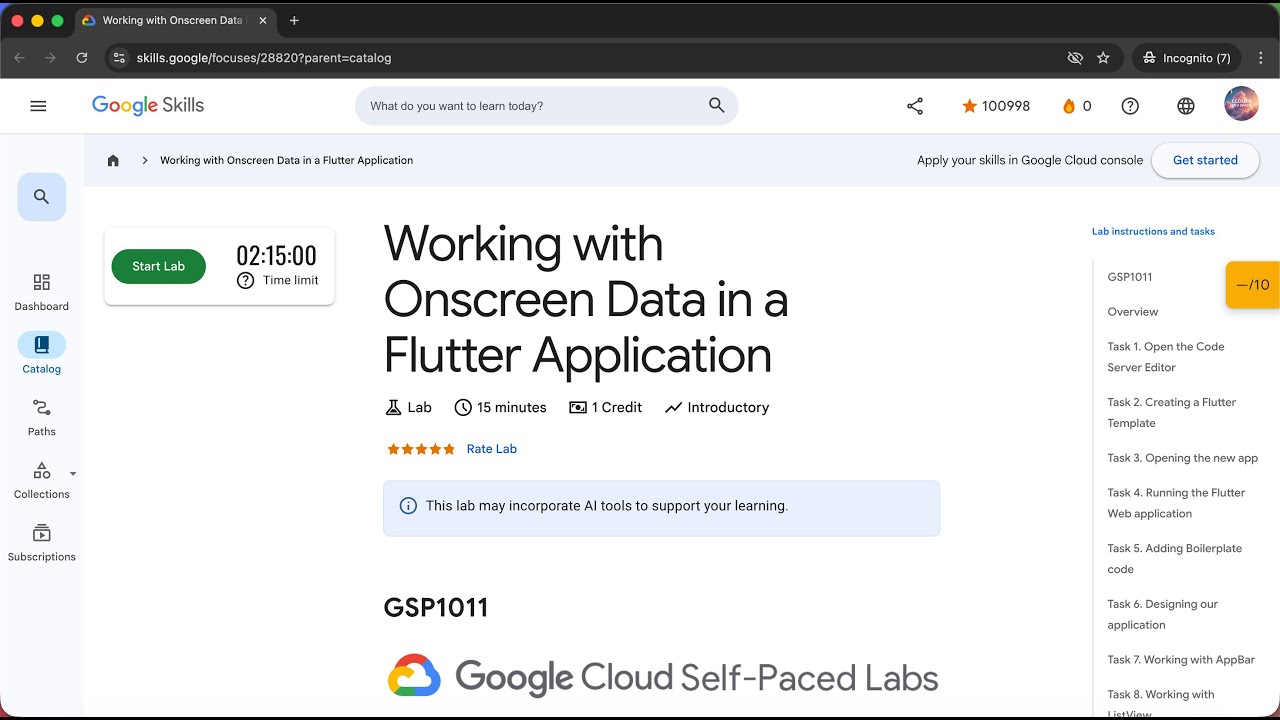Click the 1 Credit label
Image resolution: width=1280 pixels, height=720 pixels.
[x=605, y=407]
